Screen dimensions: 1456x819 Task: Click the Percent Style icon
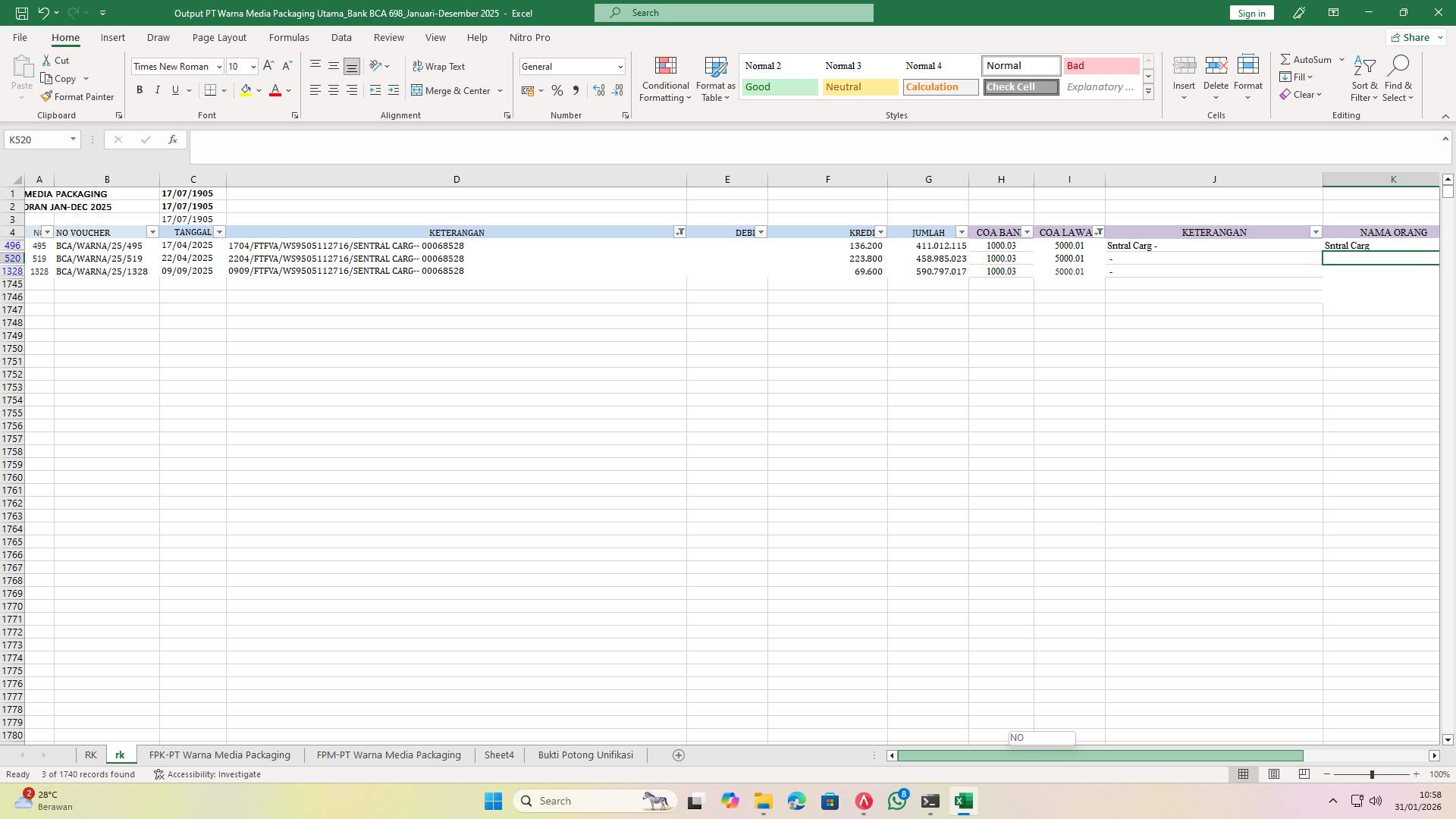[557, 90]
